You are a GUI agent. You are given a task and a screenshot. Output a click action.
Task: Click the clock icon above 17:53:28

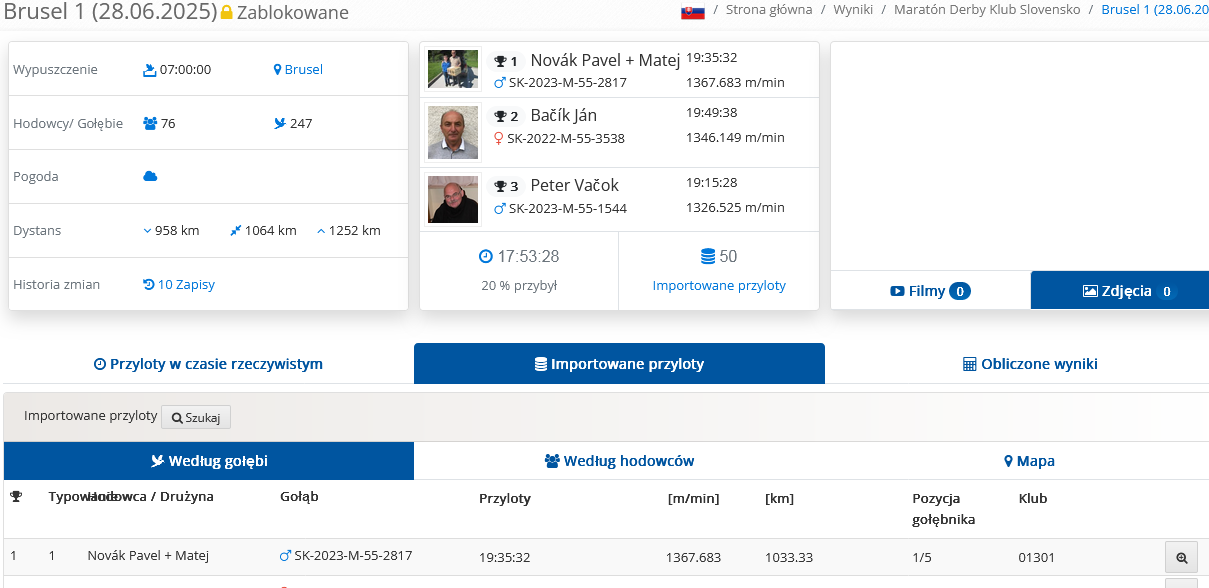click(x=486, y=257)
